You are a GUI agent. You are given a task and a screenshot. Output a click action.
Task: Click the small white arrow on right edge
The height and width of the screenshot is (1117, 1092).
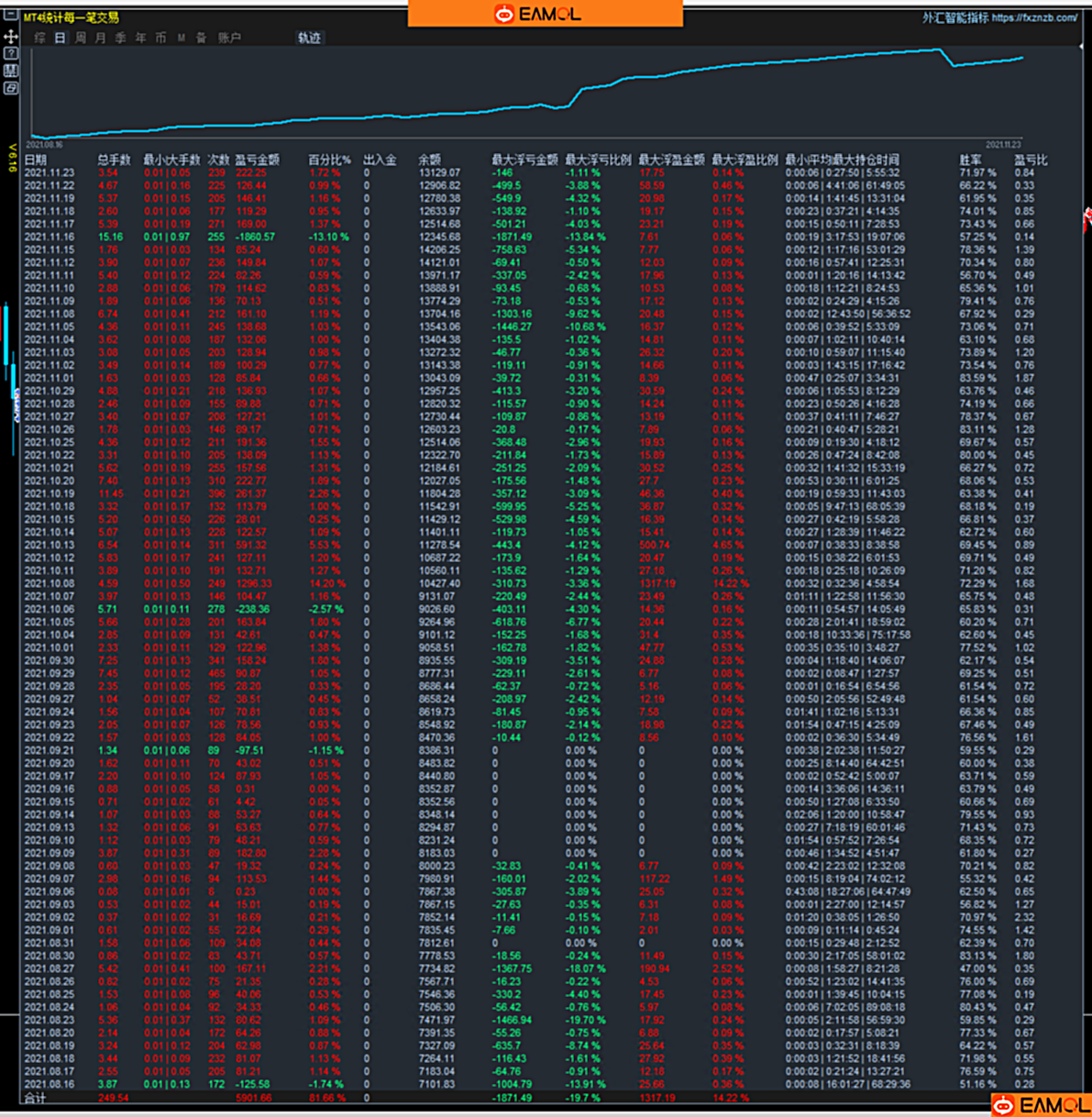tap(1083, 46)
